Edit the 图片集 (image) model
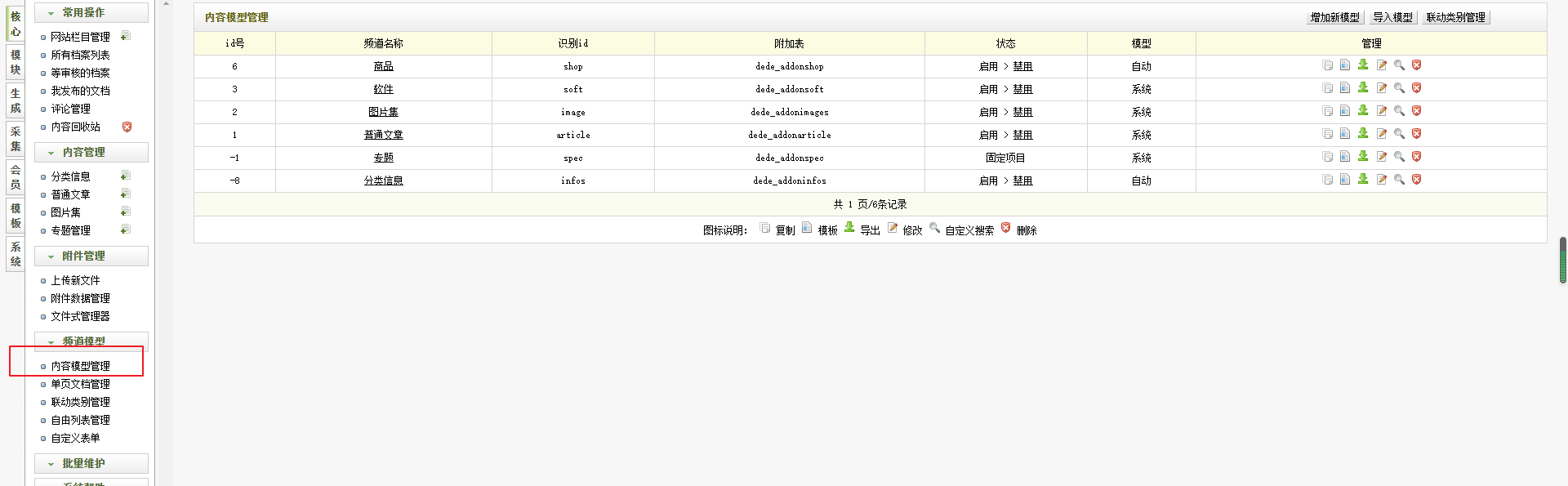This screenshot has height=486, width=1568. 1382,111
